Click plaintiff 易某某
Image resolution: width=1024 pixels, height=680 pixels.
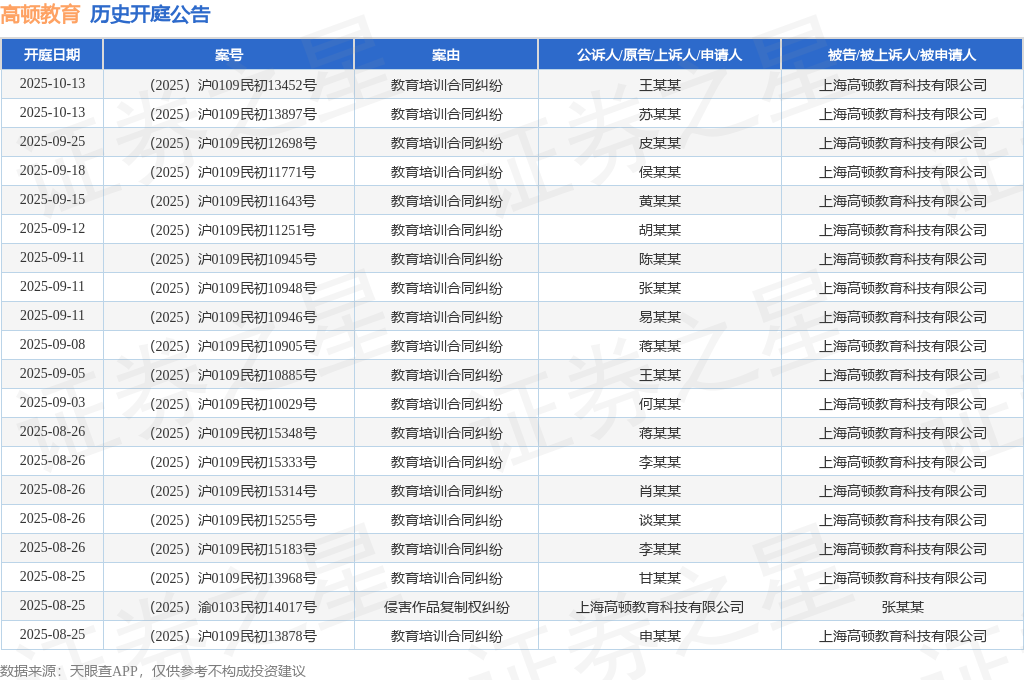[x=660, y=317]
